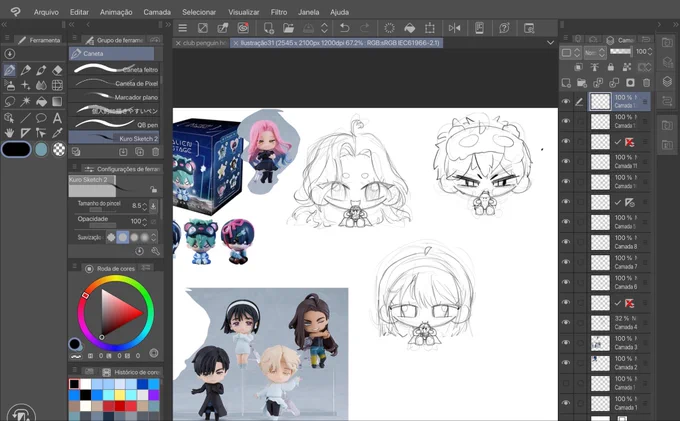The image size is (680, 421).
Task: Select transparent color checkered swatch
Action: [x=59, y=149]
